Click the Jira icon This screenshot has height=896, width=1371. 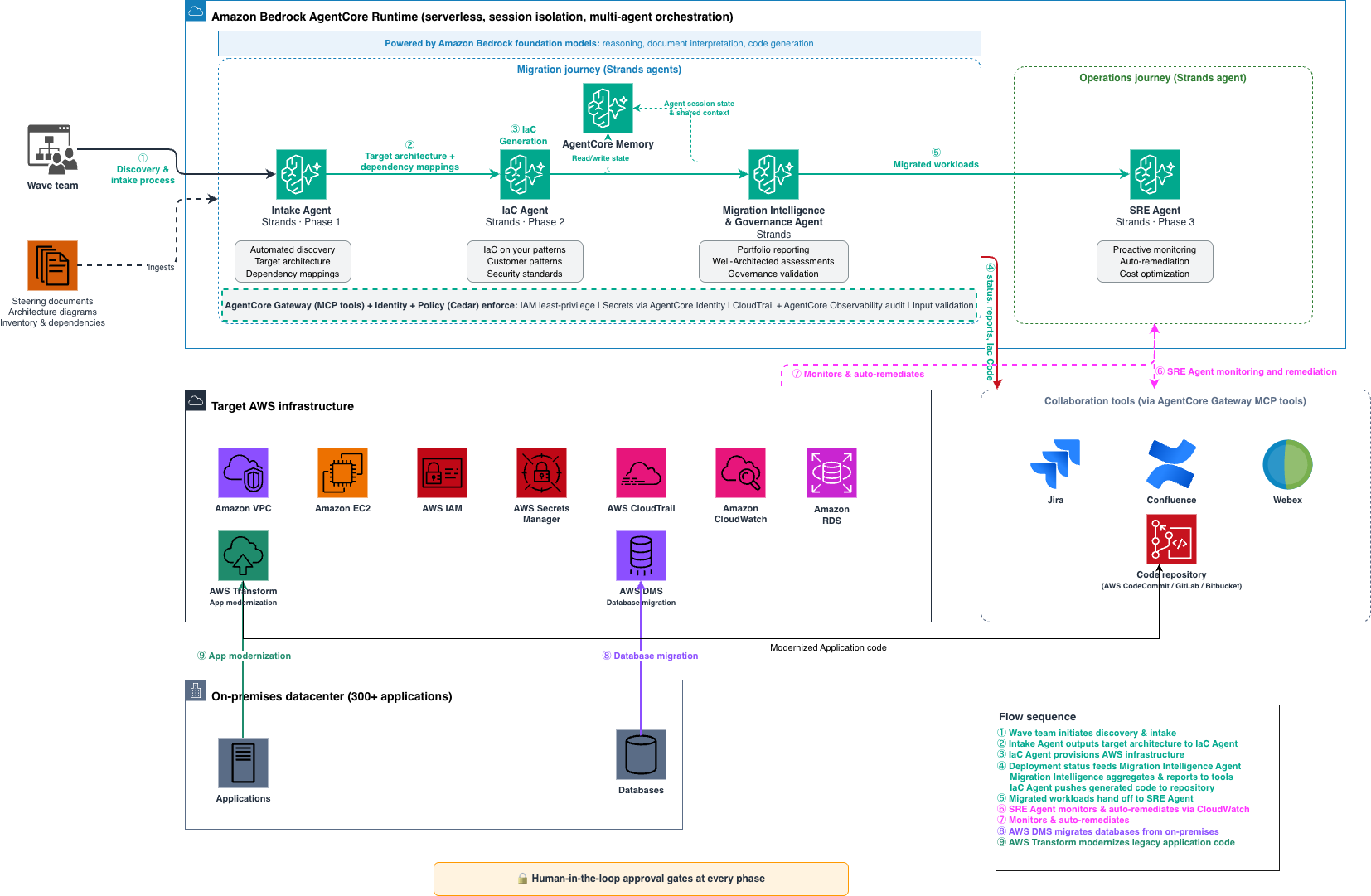click(1055, 464)
